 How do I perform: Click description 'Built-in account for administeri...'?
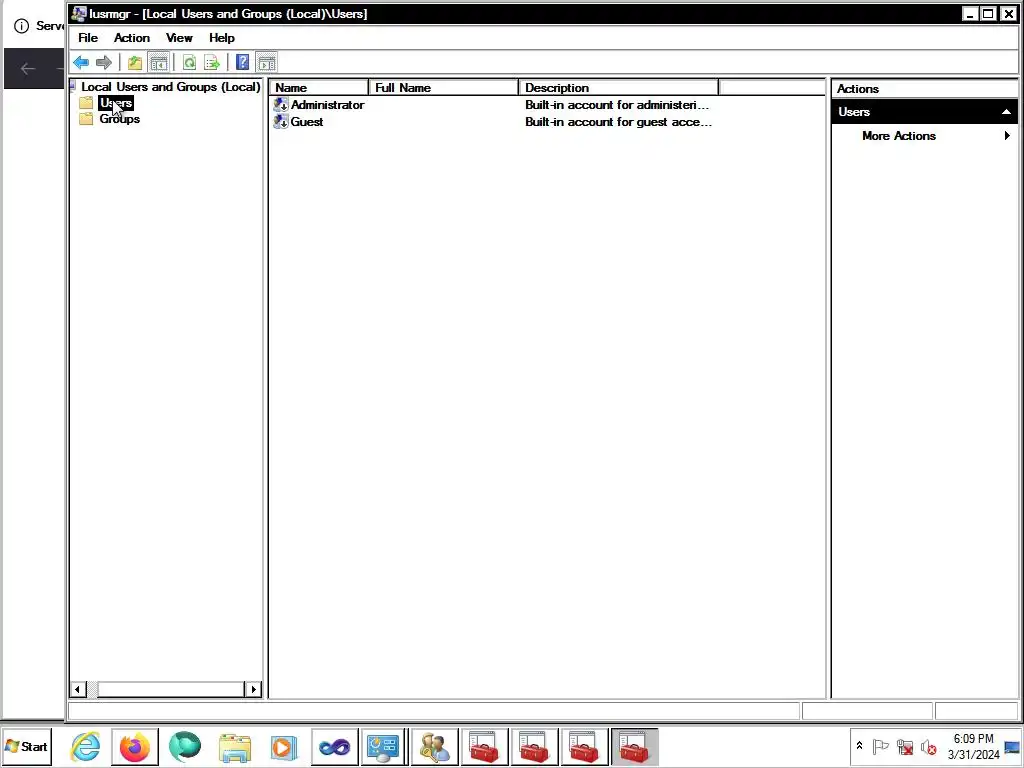(x=616, y=104)
